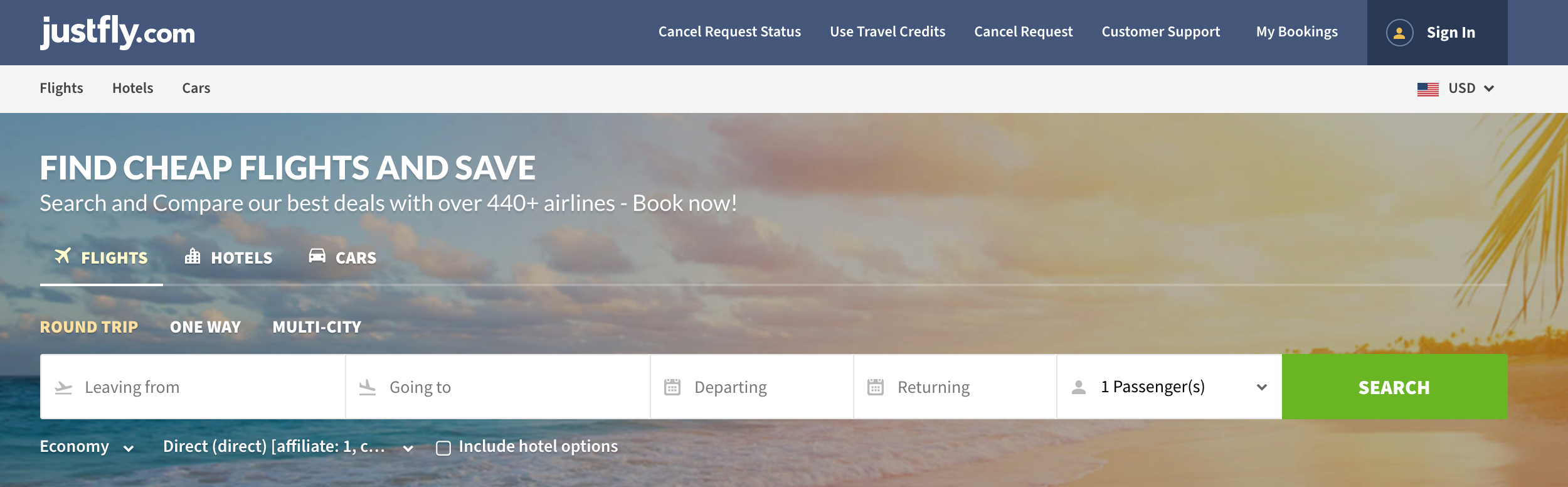
Task: Click the US flag currency icon
Action: click(1428, 89)
